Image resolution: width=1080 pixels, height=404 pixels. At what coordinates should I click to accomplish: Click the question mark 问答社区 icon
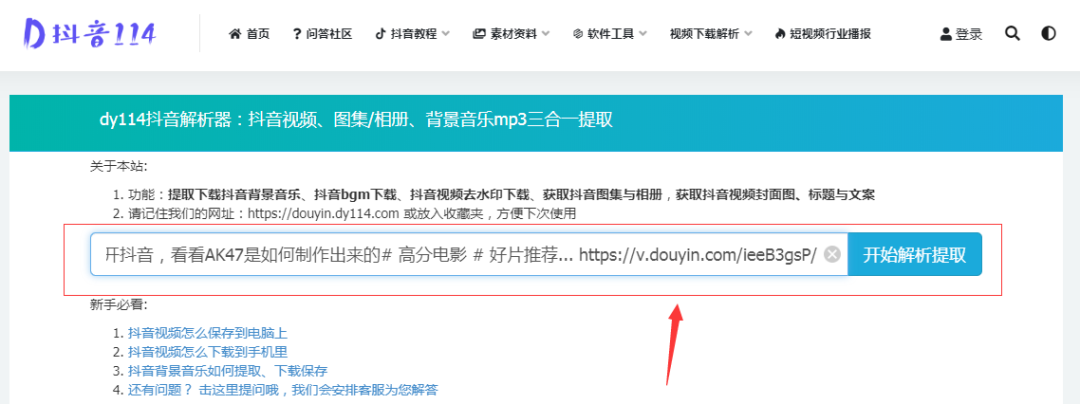(x=297, y=34)
